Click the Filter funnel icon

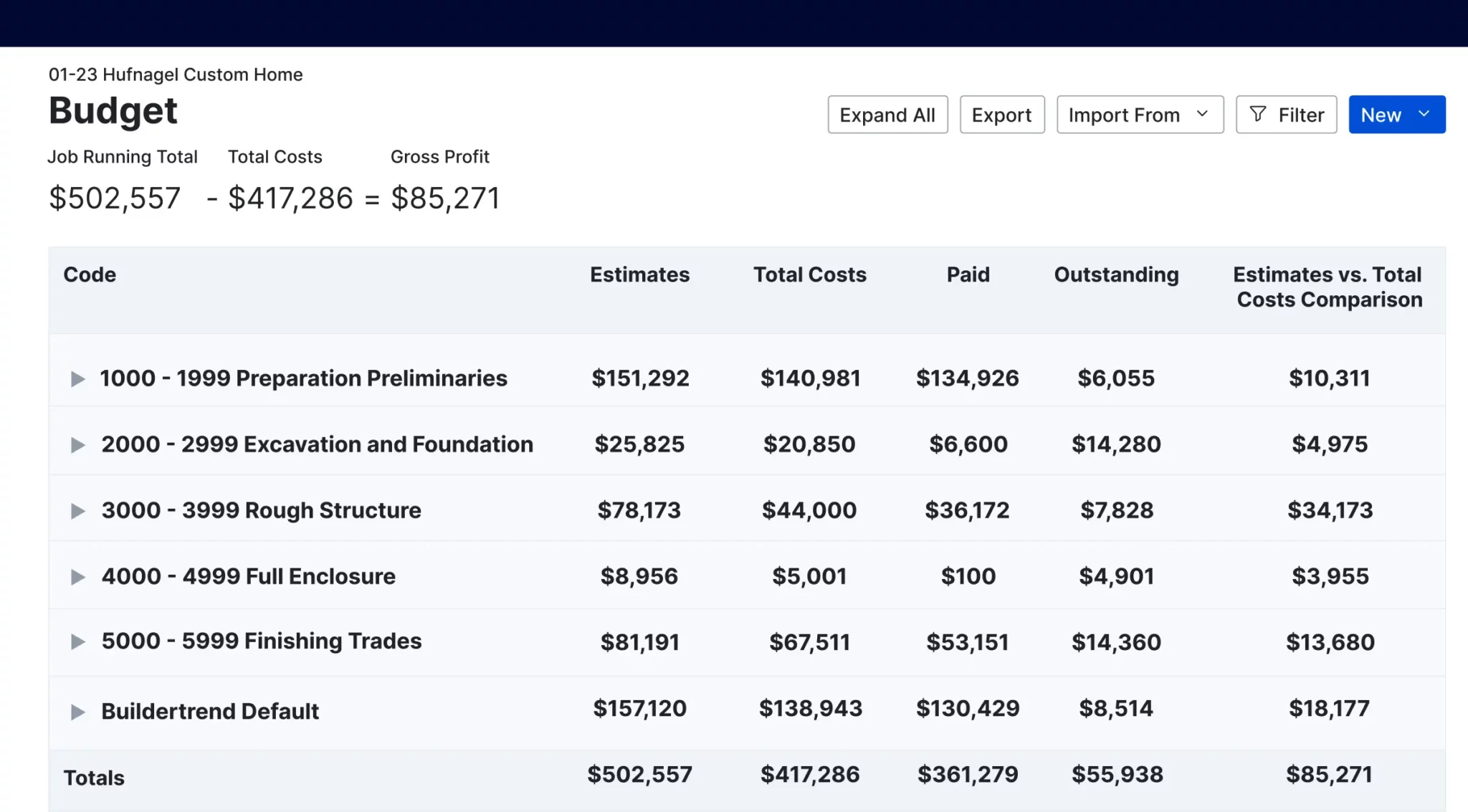1258,114
